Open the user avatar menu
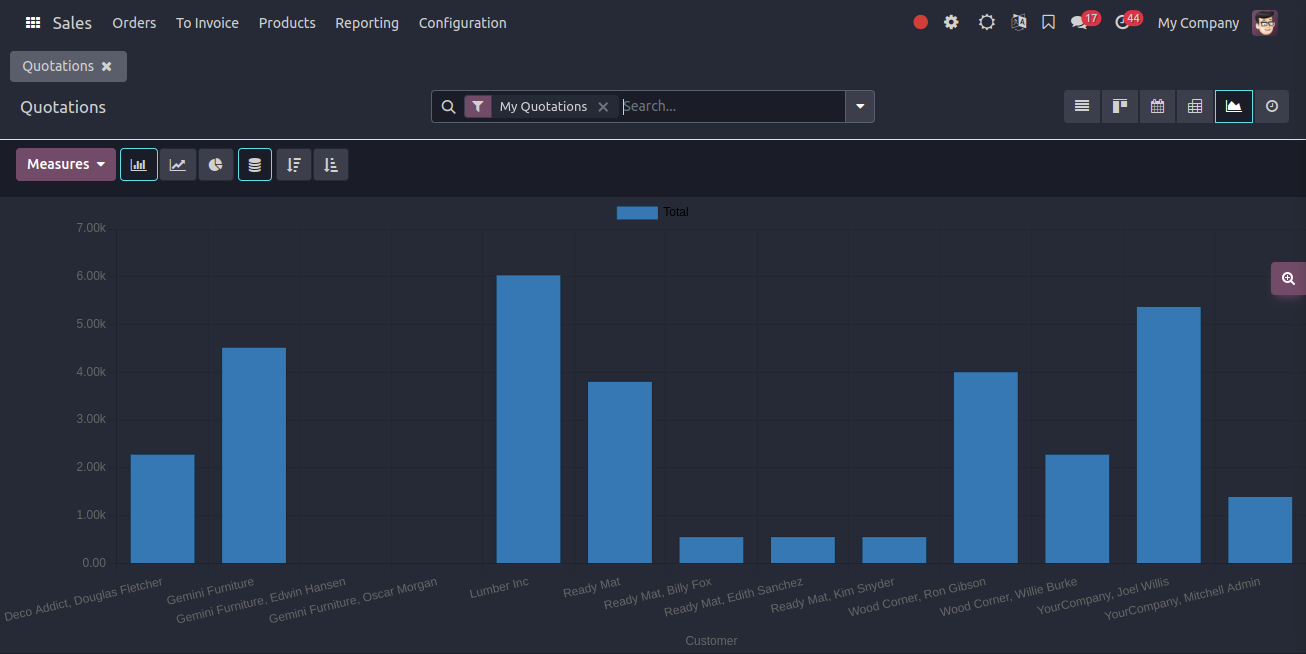This screenshot has height=654, width=1306. pyautogui.click(x=1265, y=22)
